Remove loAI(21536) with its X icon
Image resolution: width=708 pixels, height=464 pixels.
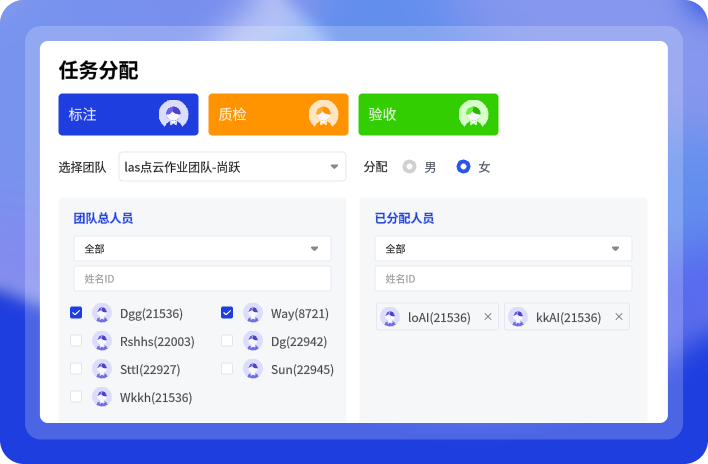pyautogui.click(x=488, y=317)
